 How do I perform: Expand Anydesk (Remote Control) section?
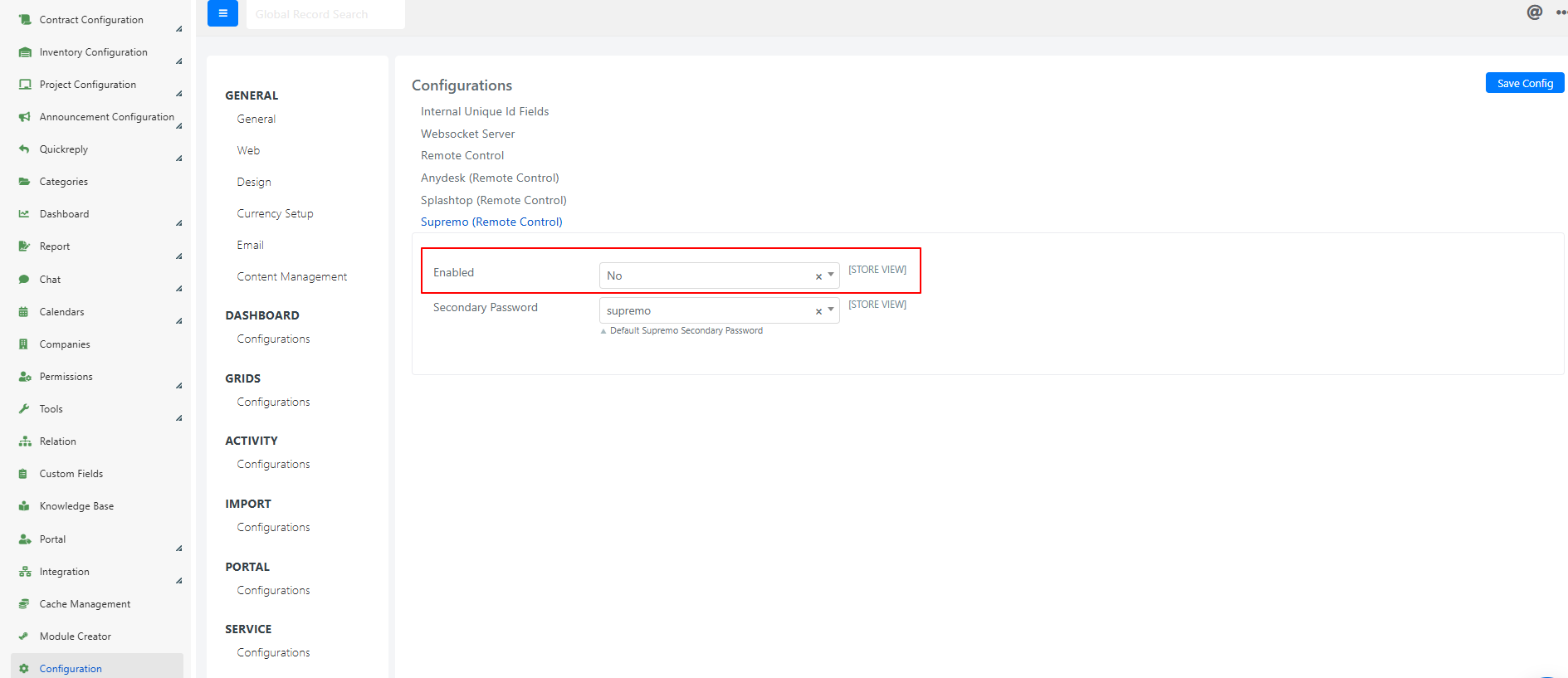490,178
